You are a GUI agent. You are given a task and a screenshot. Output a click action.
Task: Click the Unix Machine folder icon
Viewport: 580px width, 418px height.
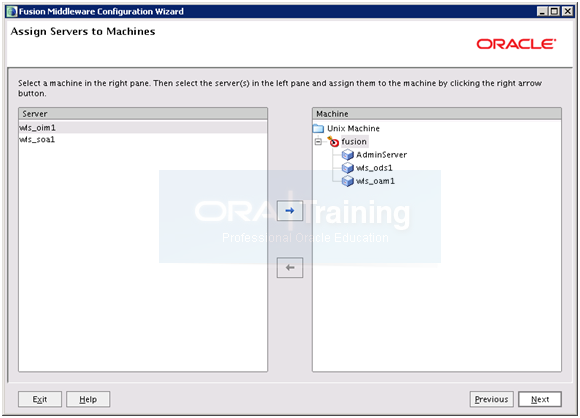318,129
